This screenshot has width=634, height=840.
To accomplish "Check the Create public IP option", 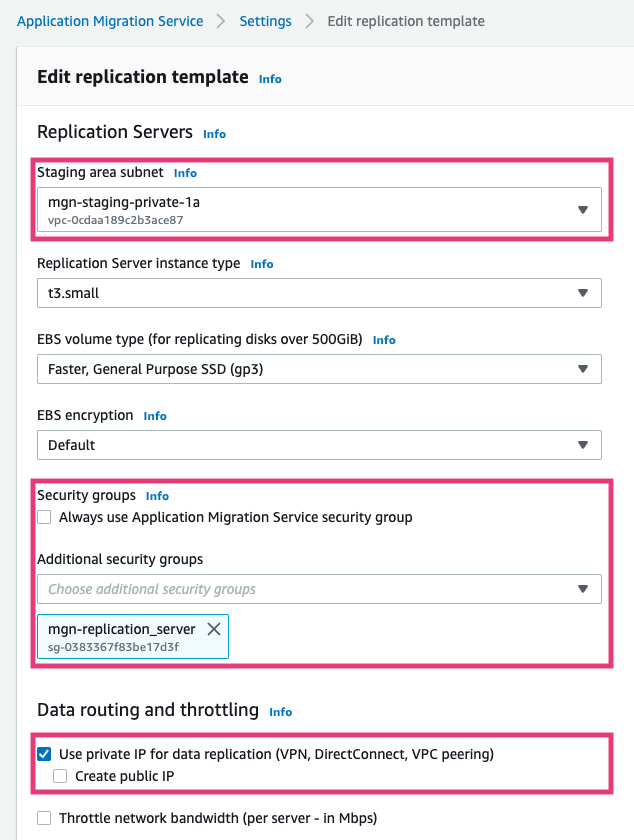I will click(x=60, y=775).
